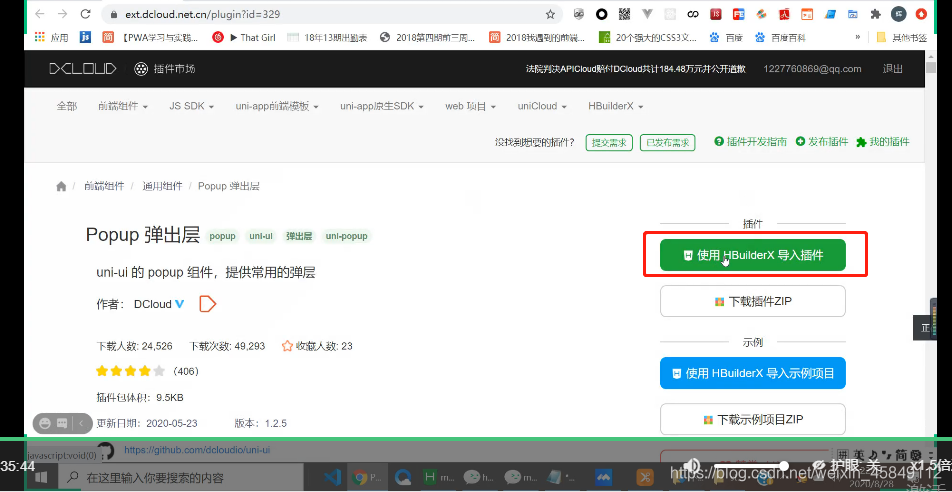Expand the HBuilderX dropdown menu
This screenshot has height=492, width=952.
616,106
